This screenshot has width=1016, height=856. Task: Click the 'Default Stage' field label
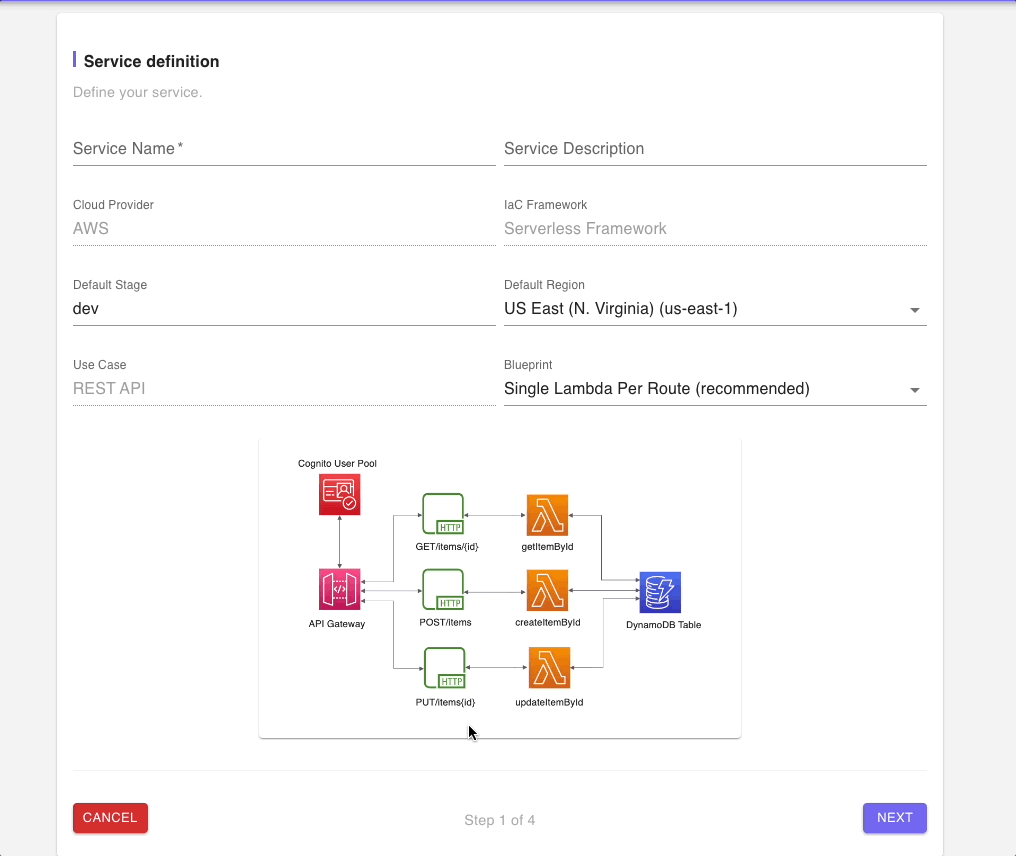tap(110, 285)
